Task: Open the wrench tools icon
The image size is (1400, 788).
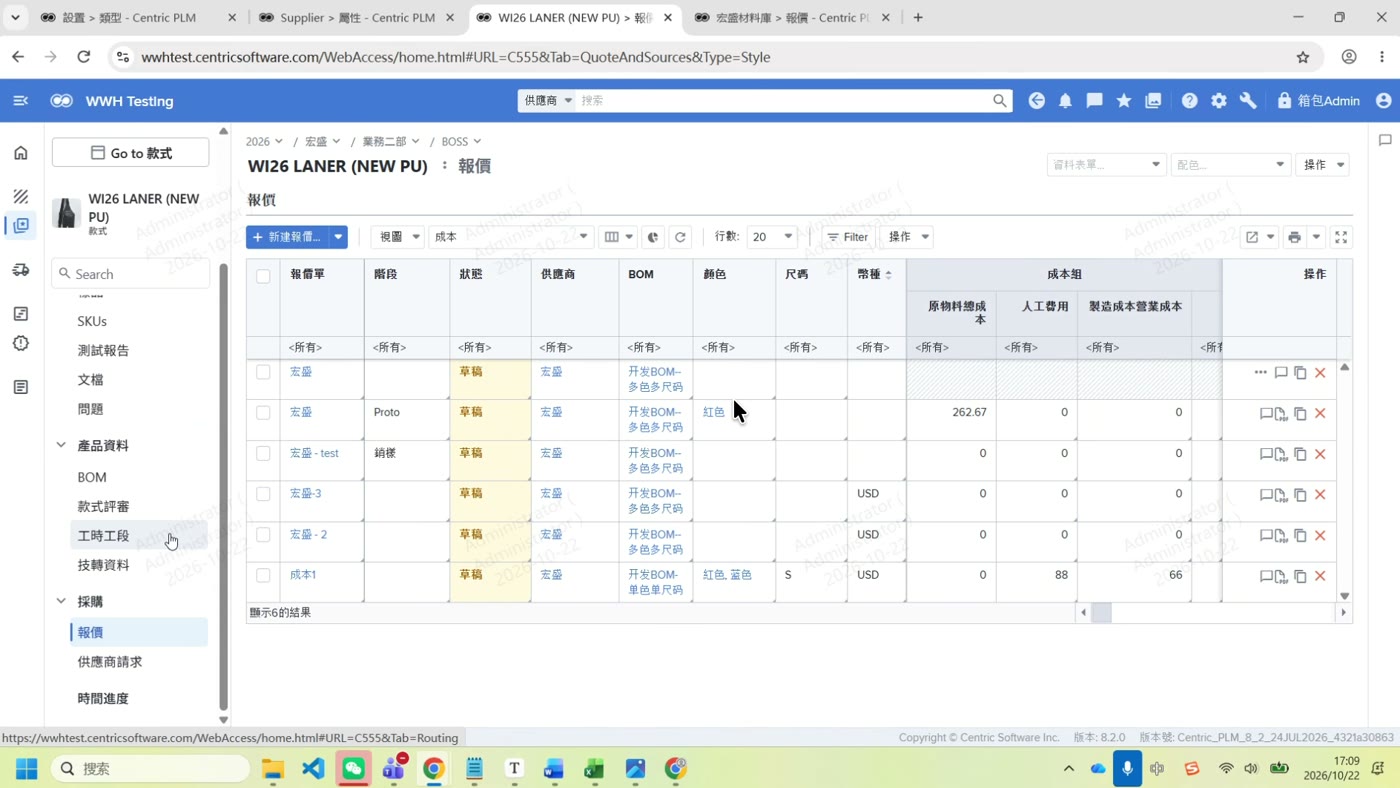Action: click(1248, 101)
